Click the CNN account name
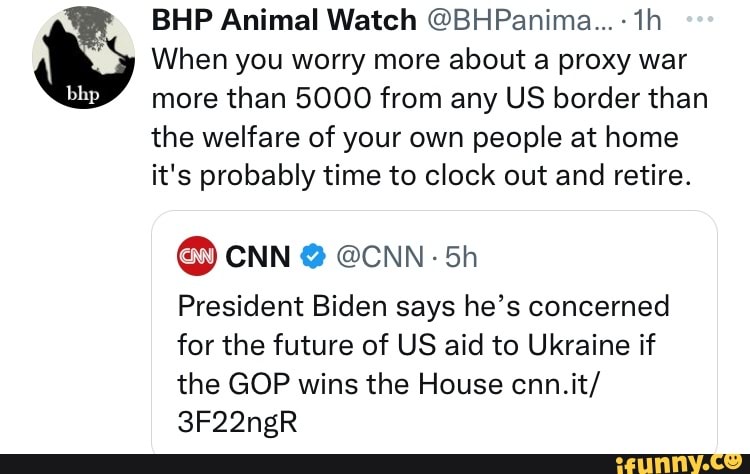This screenshot has height=474, width=750. [259, 258]
